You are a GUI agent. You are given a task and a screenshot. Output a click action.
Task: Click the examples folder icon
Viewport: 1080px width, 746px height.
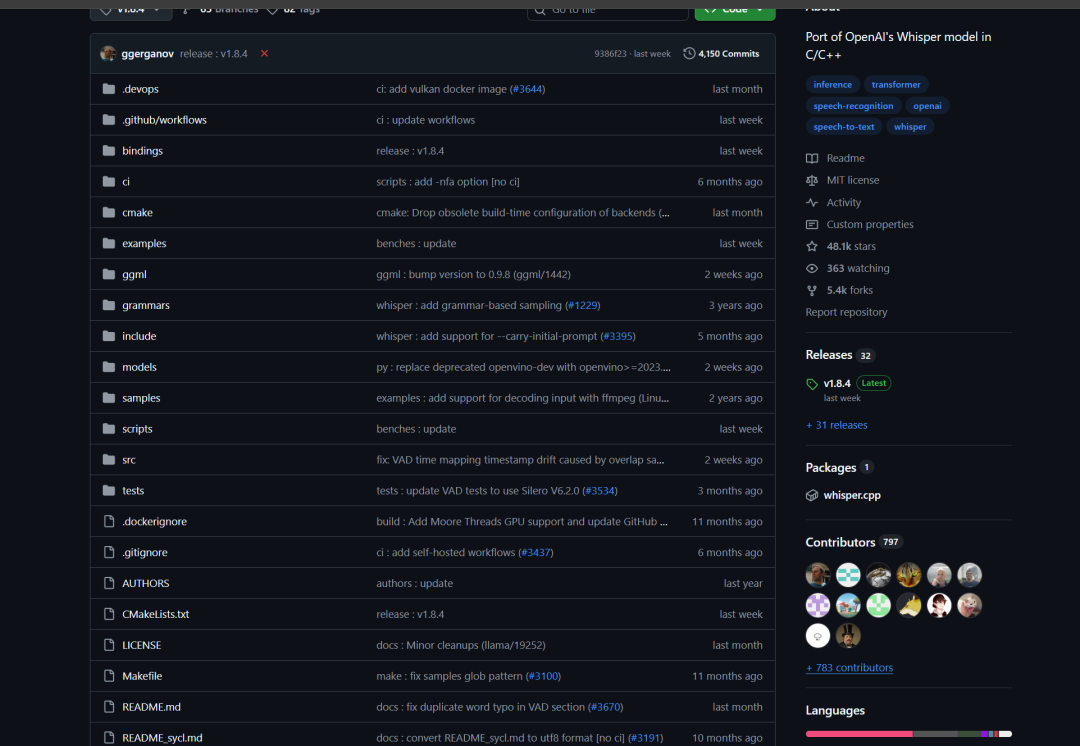[109, 243]
